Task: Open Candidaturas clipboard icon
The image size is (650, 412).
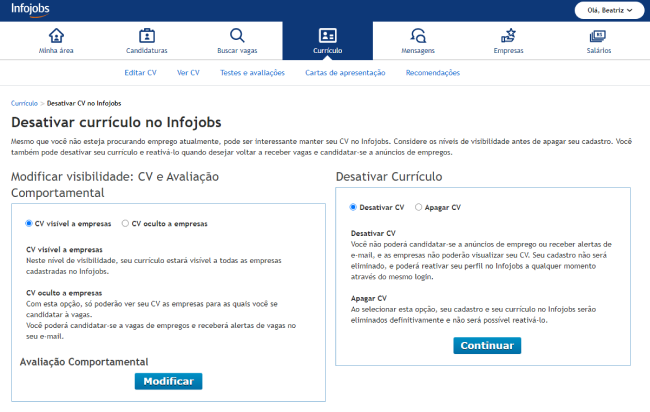Action: pos(147,35)
